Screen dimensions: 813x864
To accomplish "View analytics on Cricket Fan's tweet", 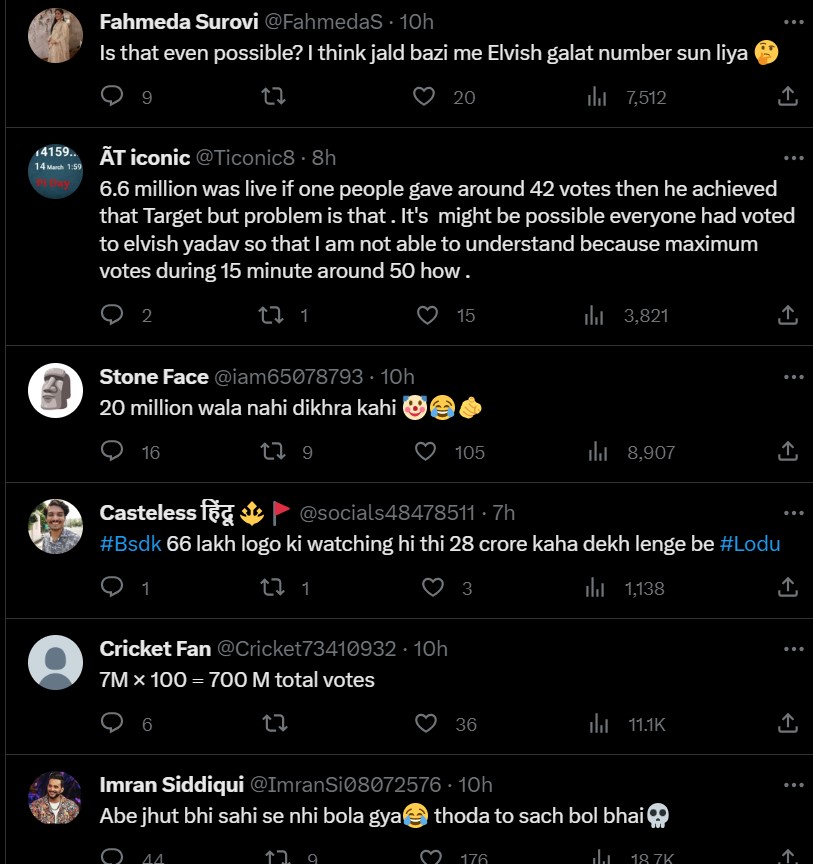I will click(x=598, y=724).
